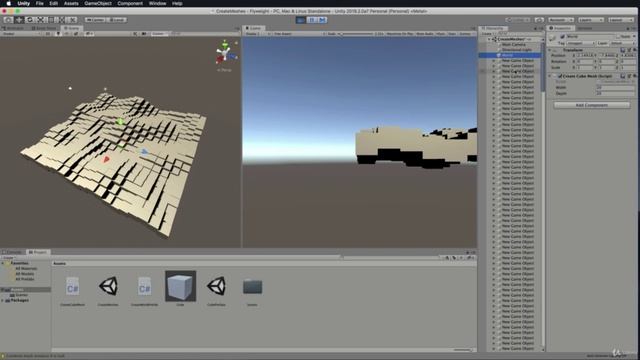Viewport: 640px width, 360px height.
Task: Open the Transform component help icon
Action: point(622,50)
